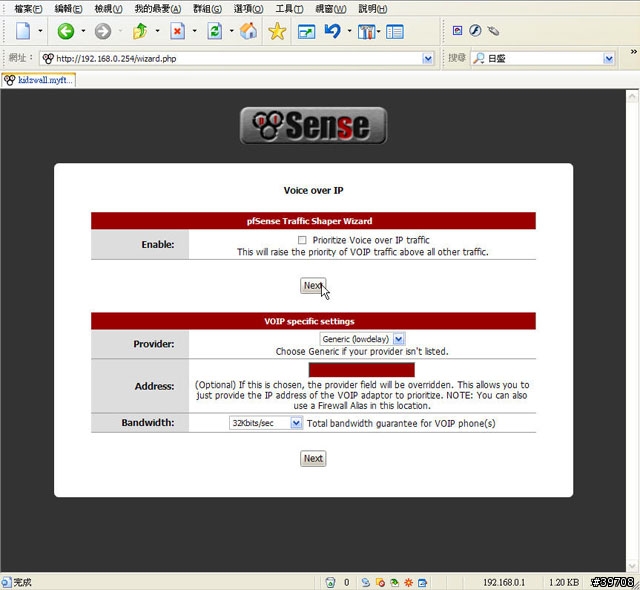Viewport: 640px width, 590px height.
Task: Open the 編輯(E) menu
Action: pyautogui.click(x=68, y=9)
